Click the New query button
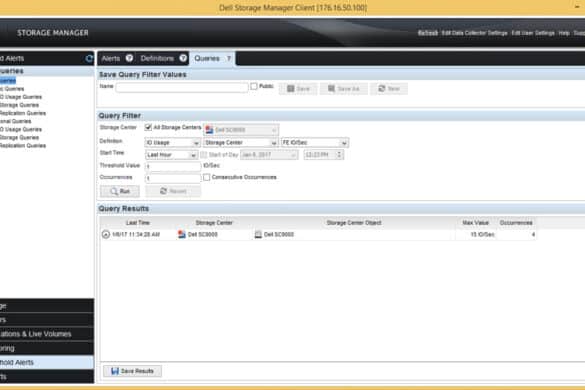This screenshot has height=390, width=585. pos(389,89)
